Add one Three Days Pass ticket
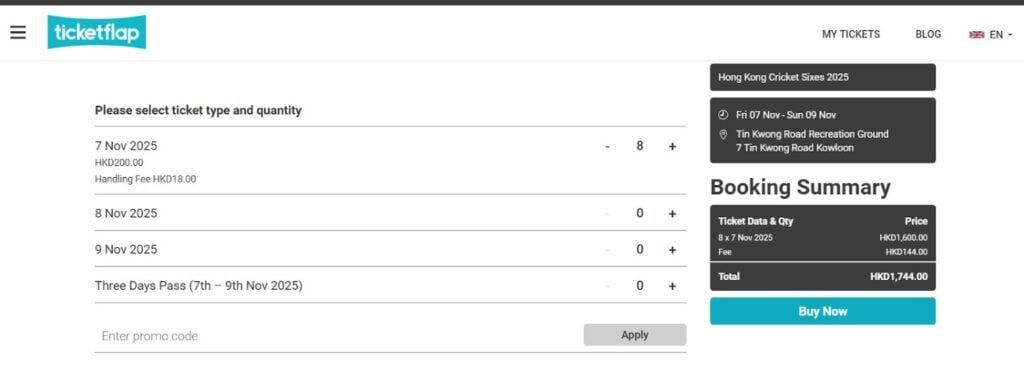The image size is (1024, 384). (672, 286)
